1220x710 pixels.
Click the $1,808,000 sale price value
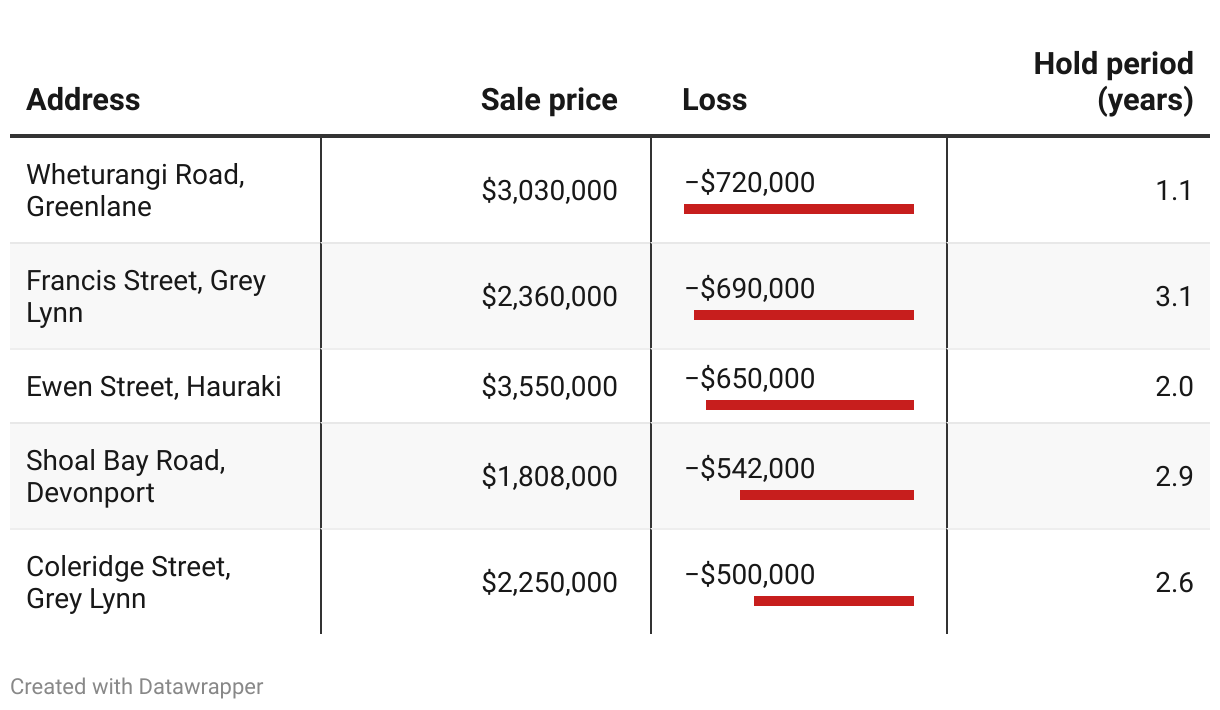tap(549, 476)
